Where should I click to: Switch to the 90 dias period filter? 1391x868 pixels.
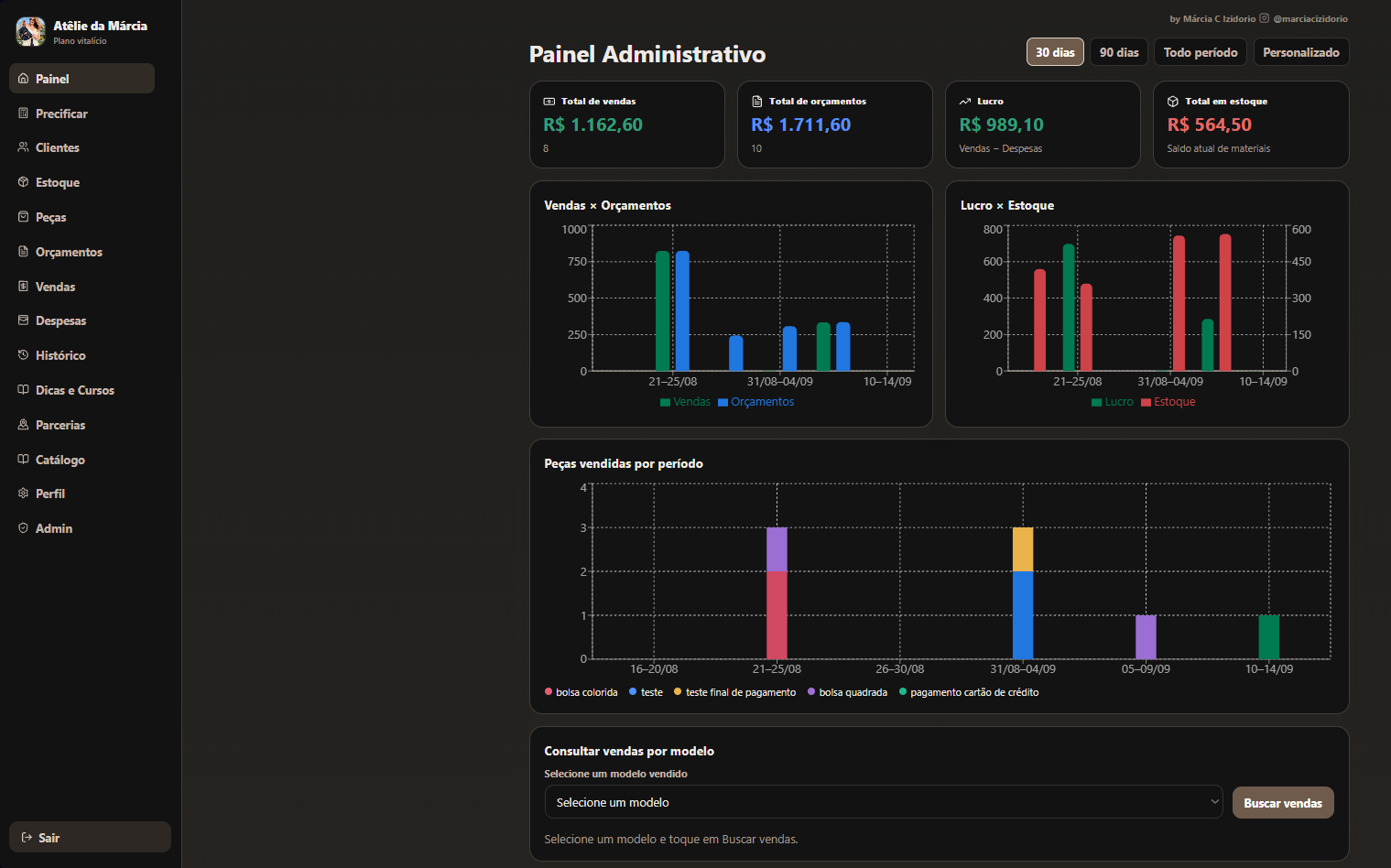click(1119, 52)
